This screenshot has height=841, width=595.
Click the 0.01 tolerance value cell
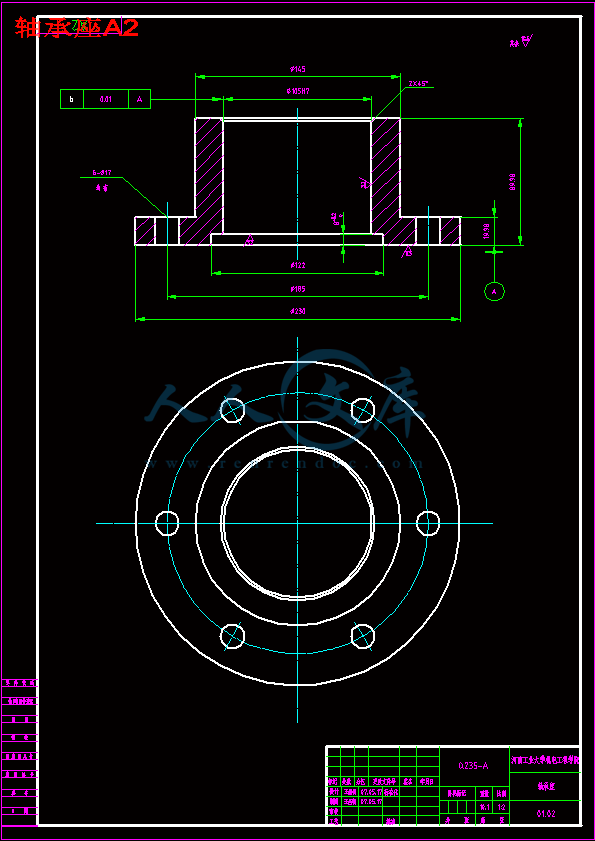106,99
